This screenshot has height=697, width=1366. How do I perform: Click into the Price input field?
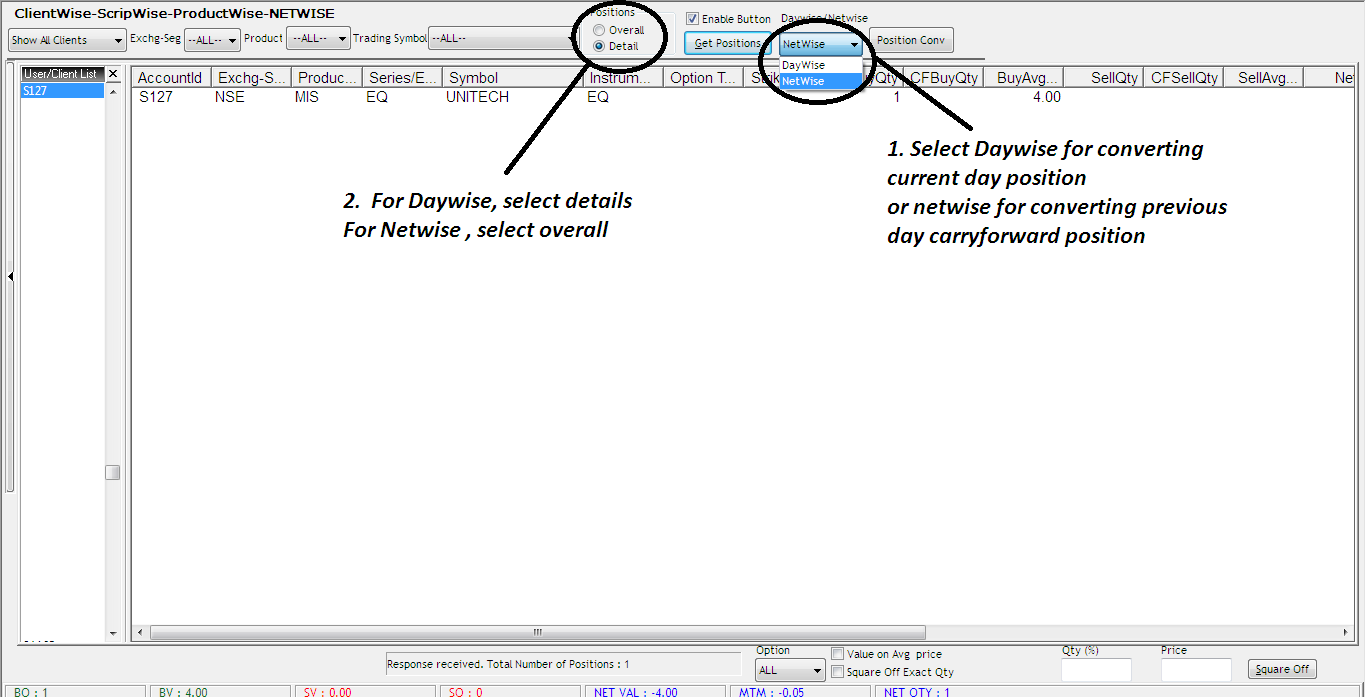coord(1195,670)
